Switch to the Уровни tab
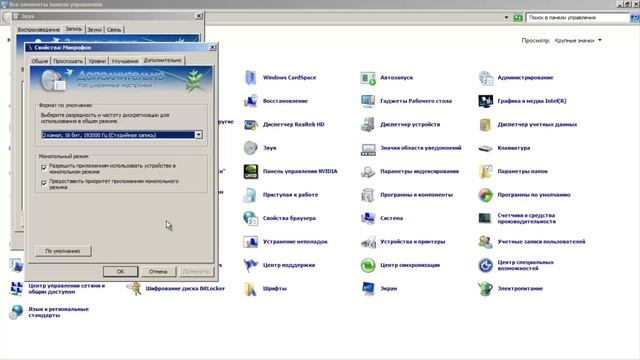 (97, 61)
